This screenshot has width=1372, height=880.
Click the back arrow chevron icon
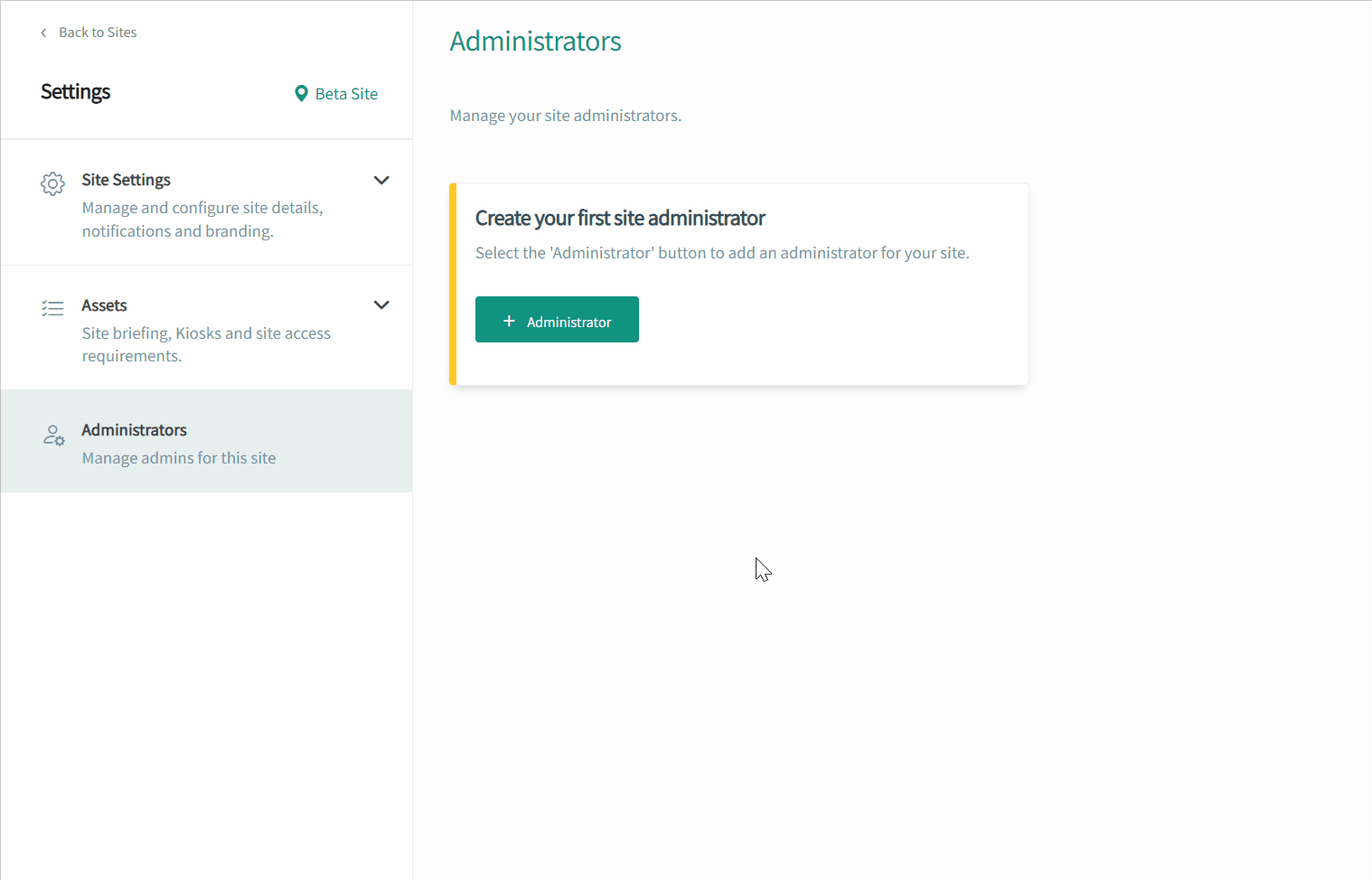click(43, 33)
